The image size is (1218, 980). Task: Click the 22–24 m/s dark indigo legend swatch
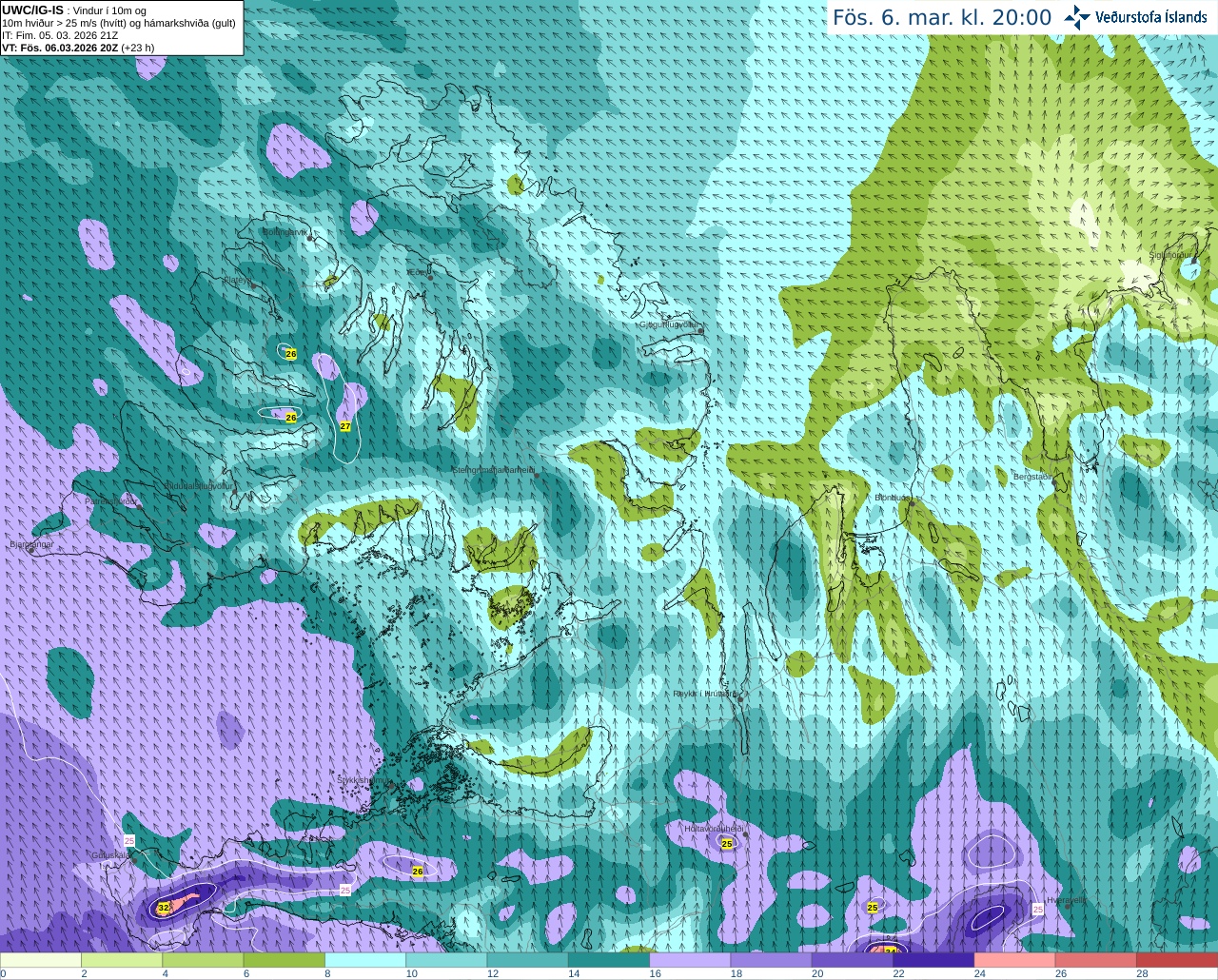pyautogui.click(x=934, y=960)
